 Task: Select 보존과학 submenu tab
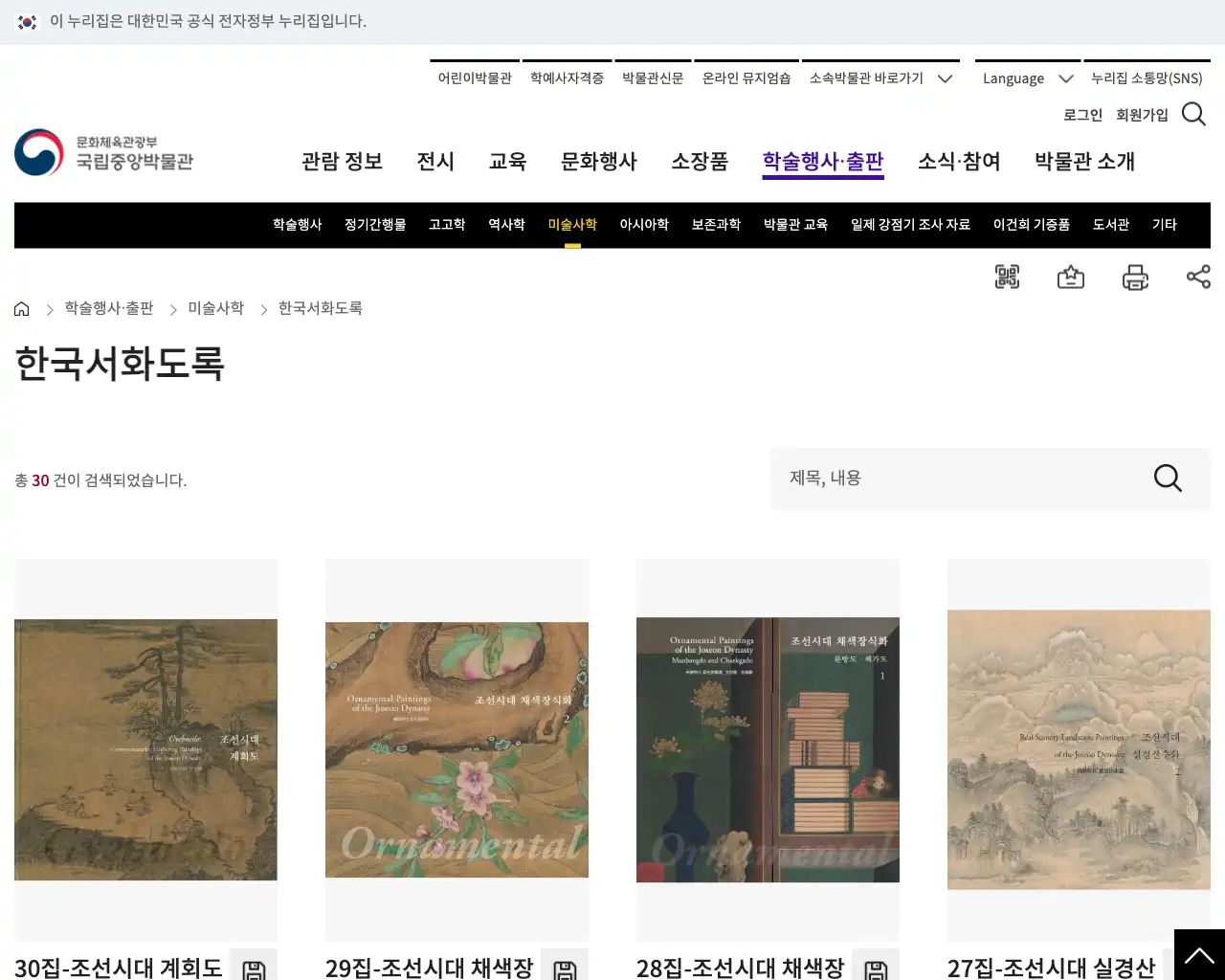coord(716,225)
